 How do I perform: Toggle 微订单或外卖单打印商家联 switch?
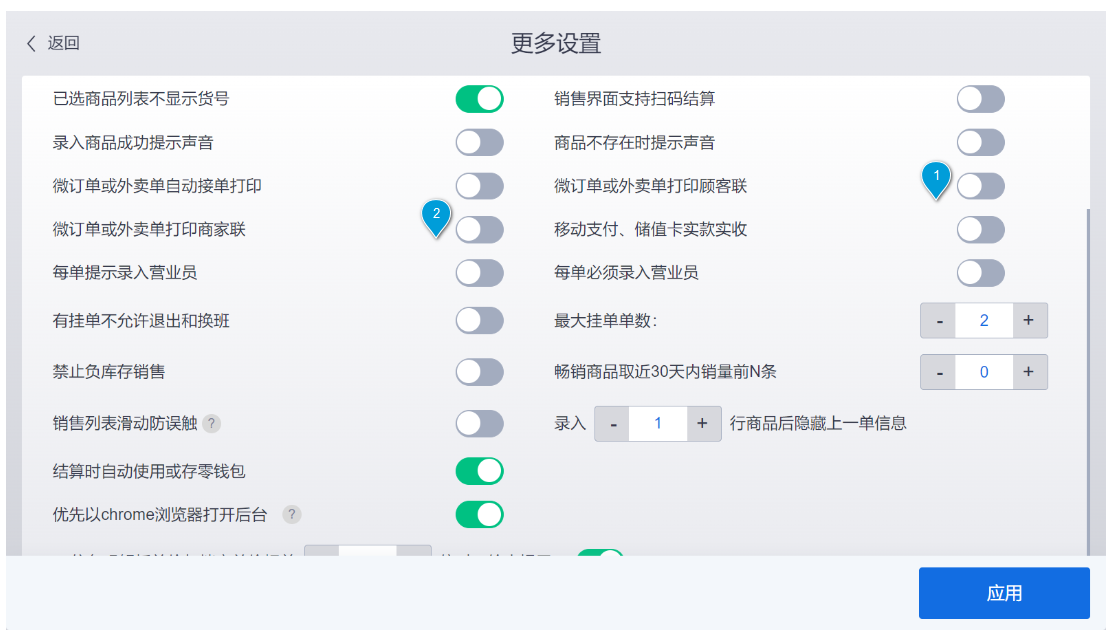point(480,230)
